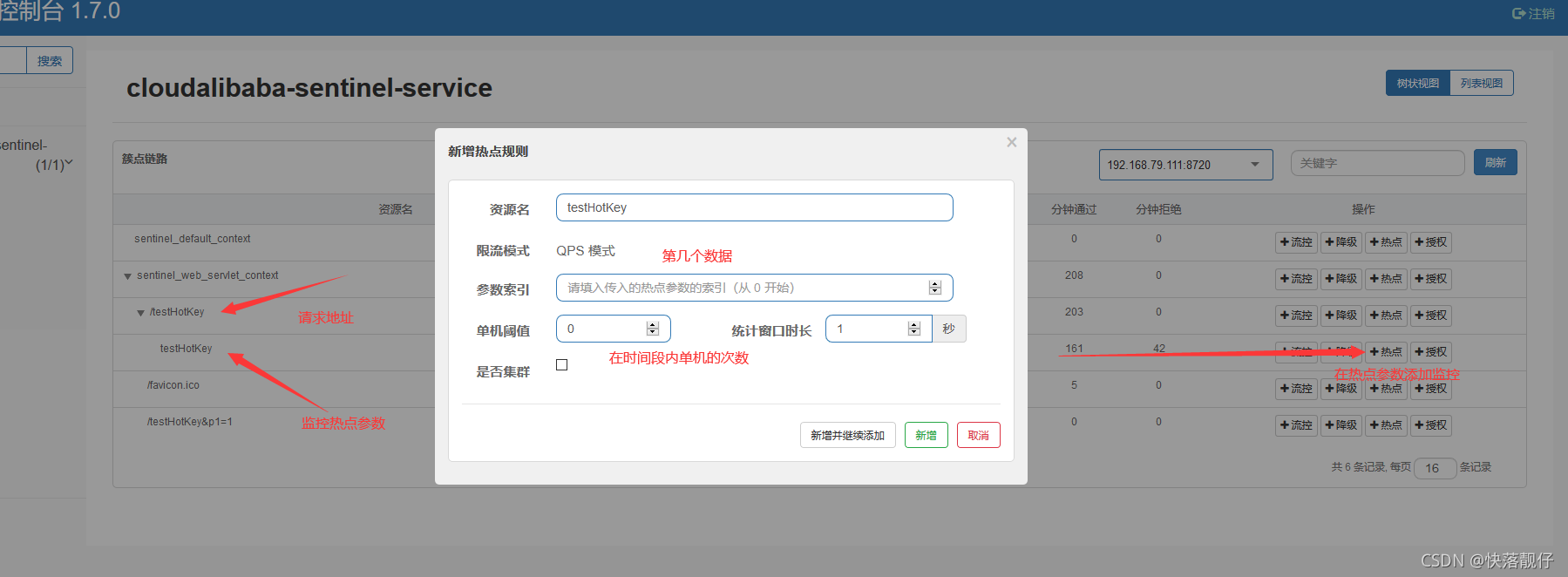Click the per-page records field showing 16
The width and height of the screenshot is (1568, 577).
click(1435, 468)
